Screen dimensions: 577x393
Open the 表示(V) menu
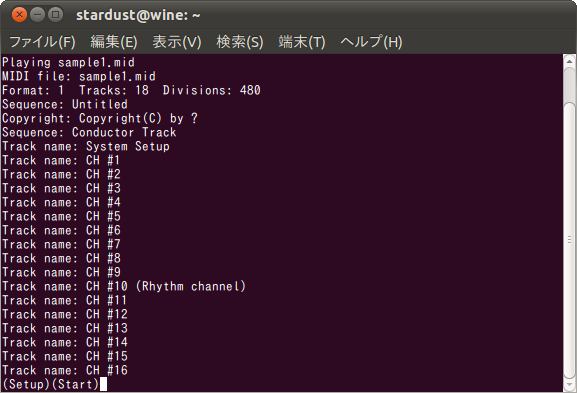click(177, 42)
